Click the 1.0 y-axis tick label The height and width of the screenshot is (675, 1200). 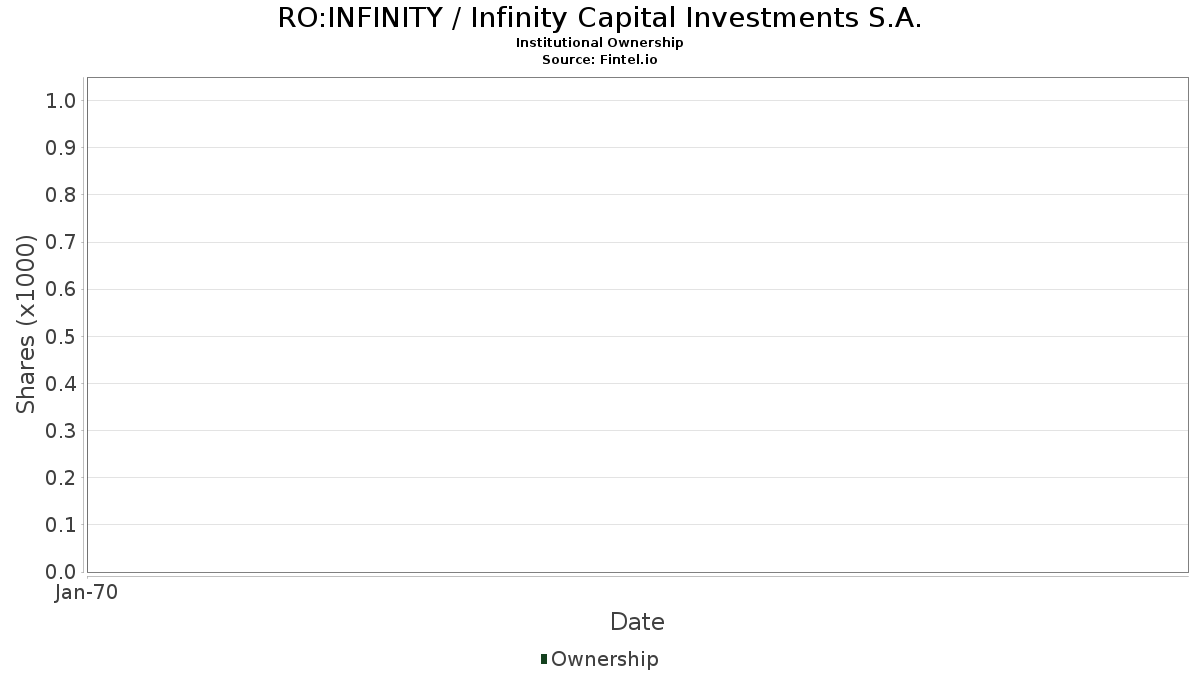[61, 100]
